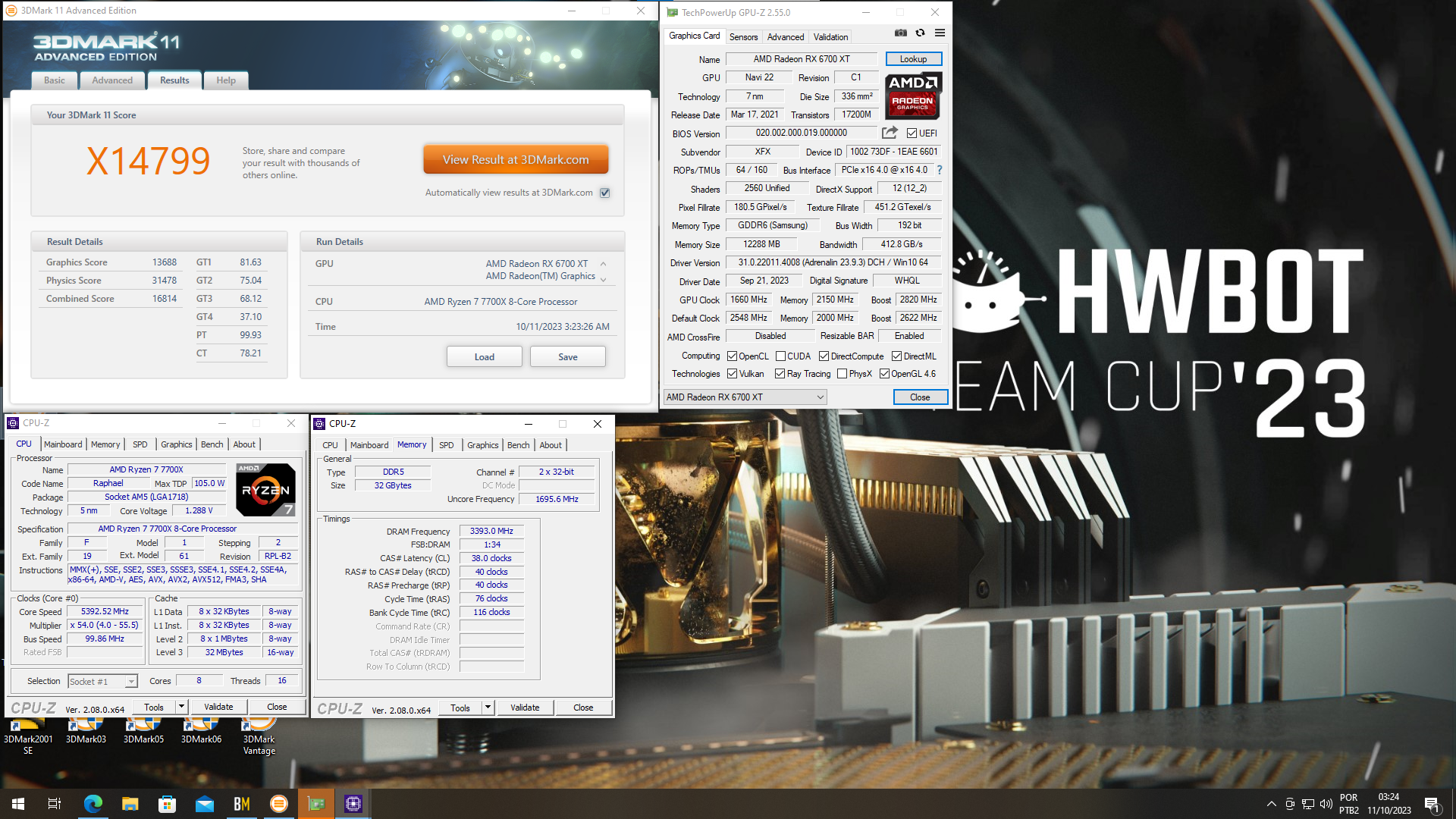Click the GPU-Z refresh icon
Screen dimensions: 1456x819
[x=920, y=33]
